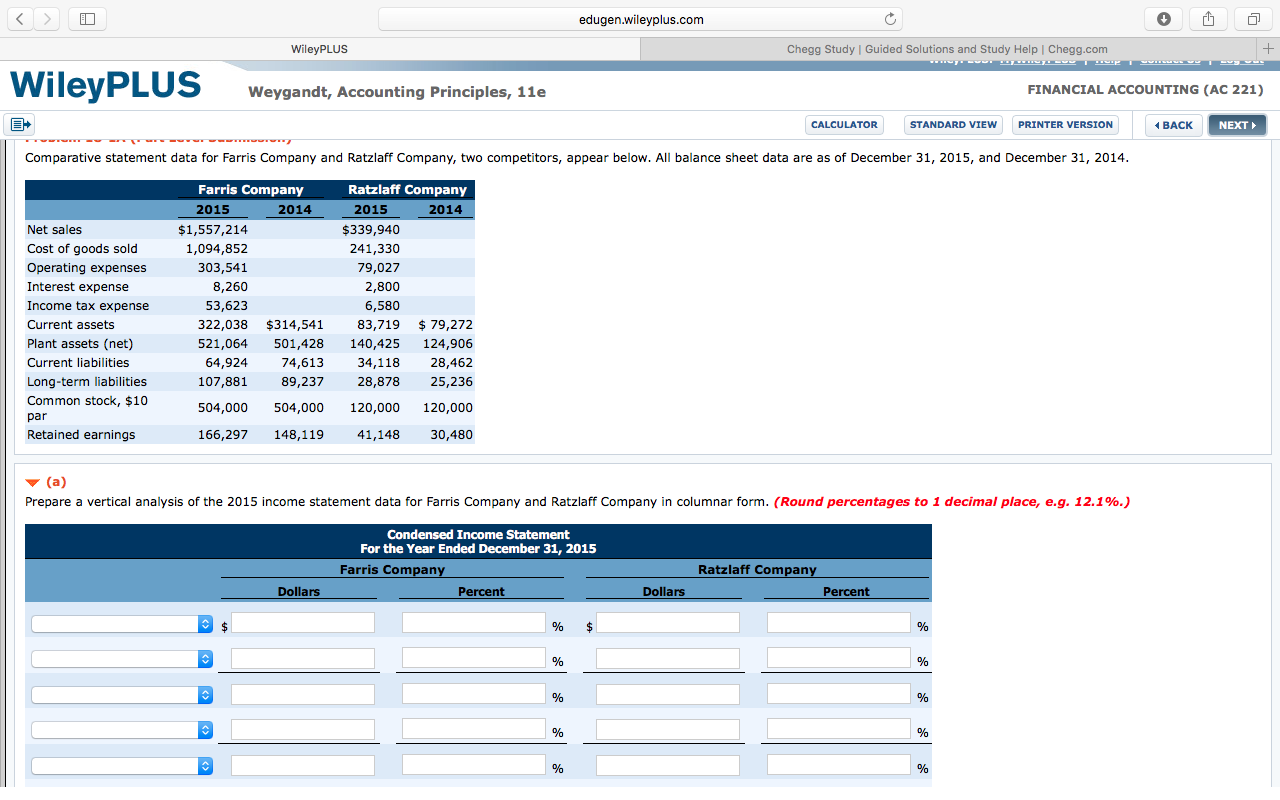Click the WileyPLUS logo
The image size is (1280, 800).
click(x=105, y=85)
